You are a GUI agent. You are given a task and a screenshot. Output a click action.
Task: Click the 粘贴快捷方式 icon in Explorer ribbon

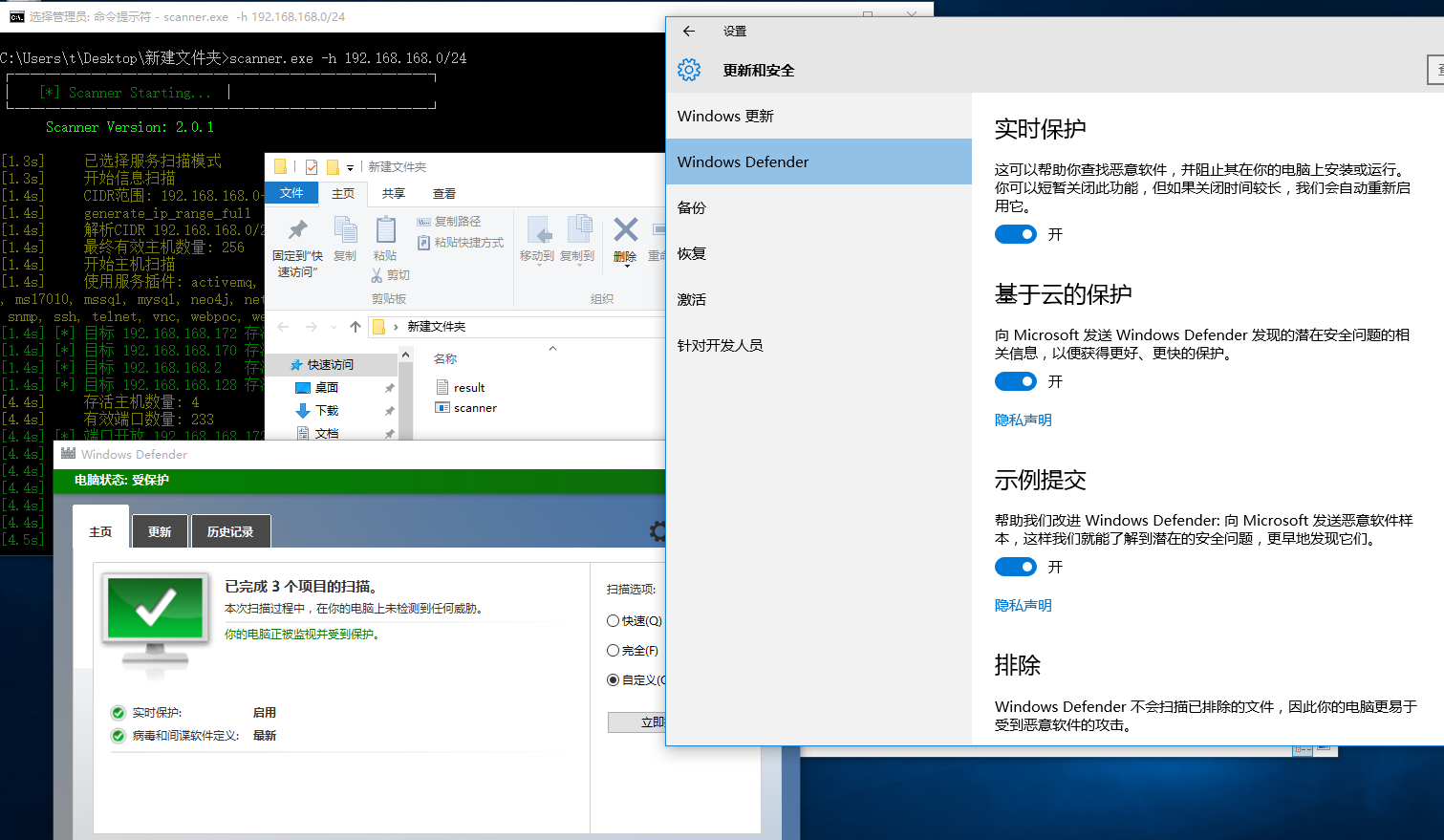[x=424, y=243]
